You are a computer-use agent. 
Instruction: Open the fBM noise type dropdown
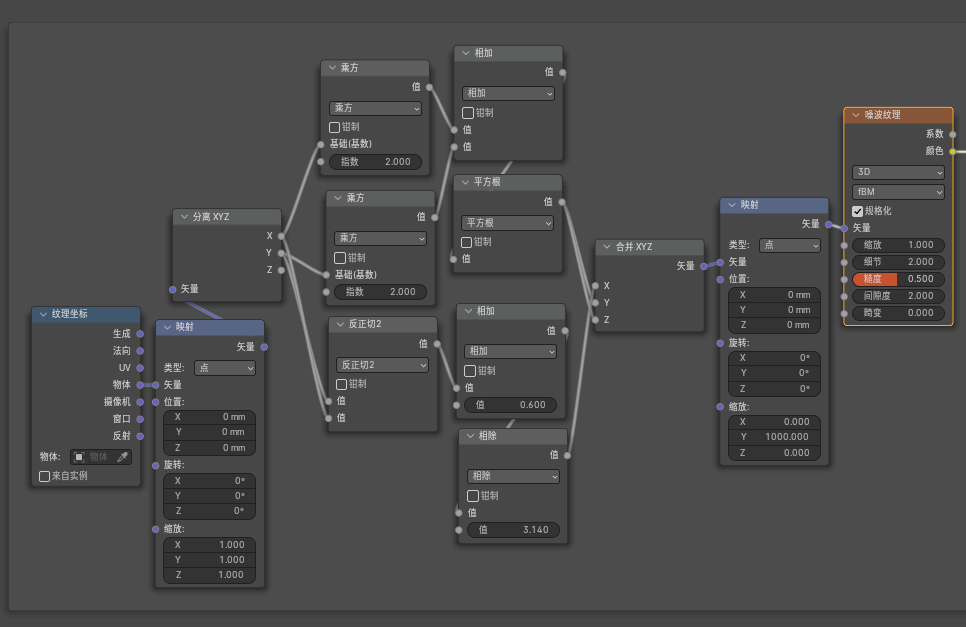[x=897, y=191]
